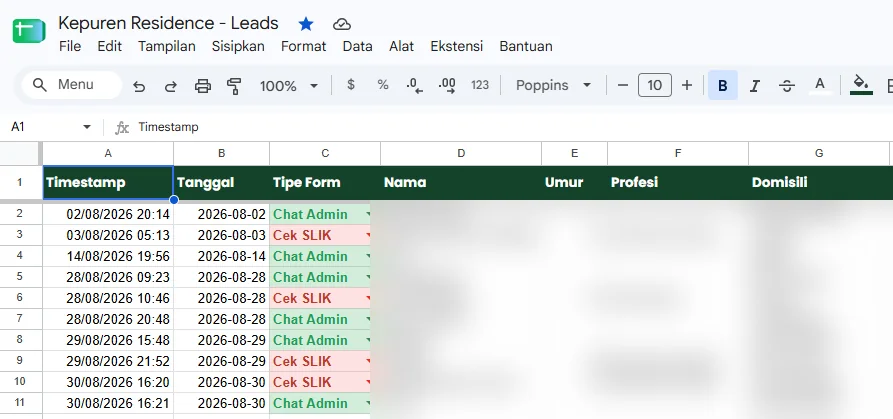893x419 pixels.
Task: Click the Undo arrow icon
Action: tap(139, 86)
